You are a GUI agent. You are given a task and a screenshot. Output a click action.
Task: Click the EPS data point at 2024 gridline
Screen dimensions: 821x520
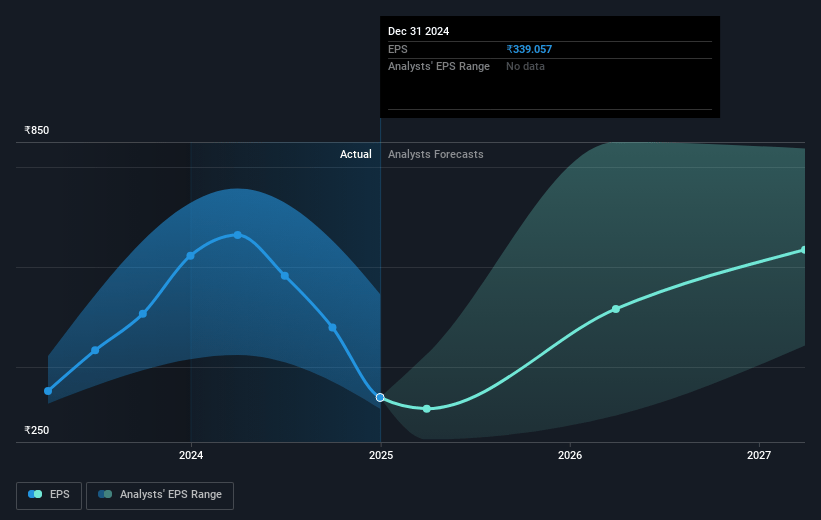[191, 256]
